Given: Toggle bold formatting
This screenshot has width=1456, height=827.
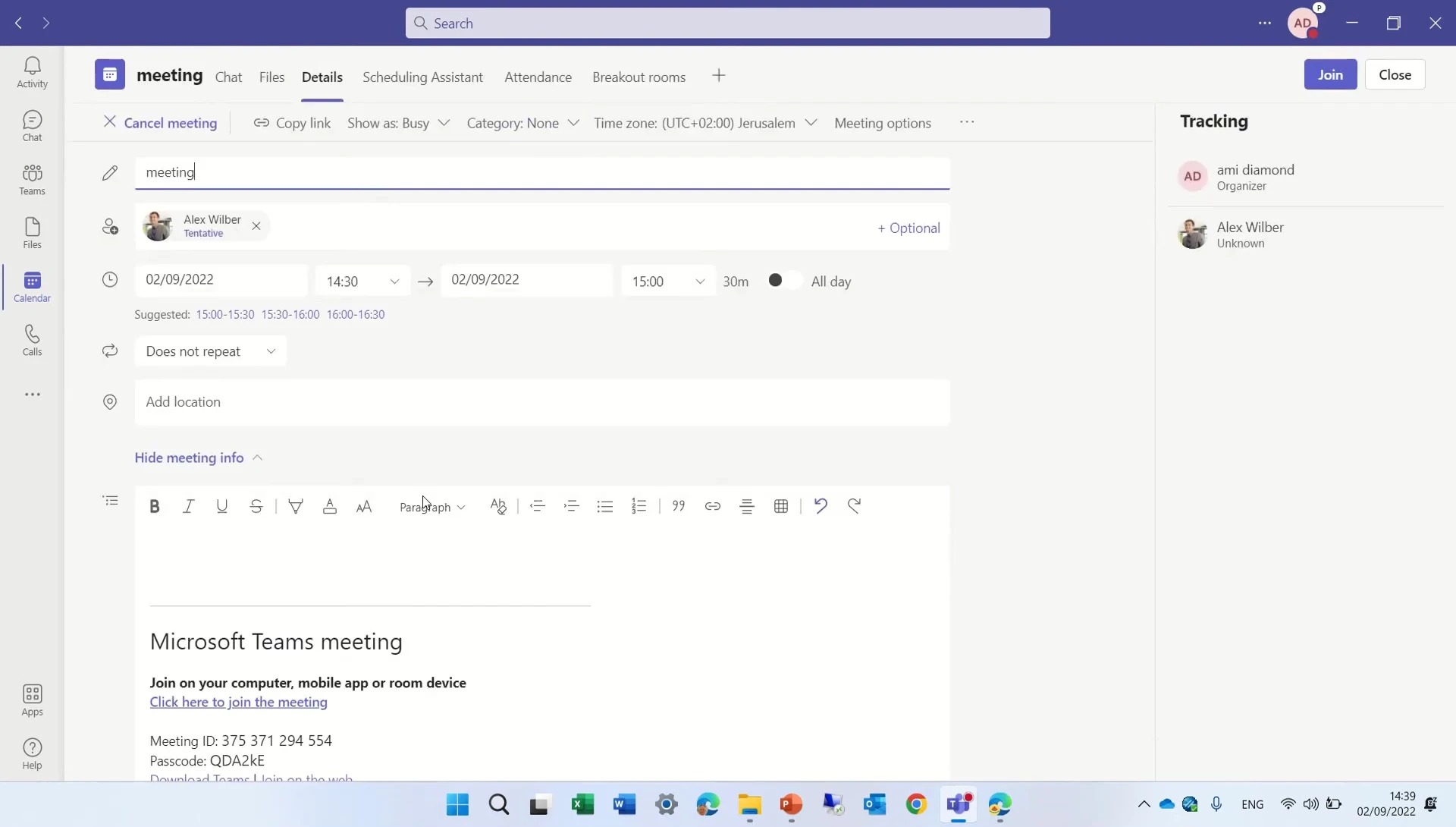Looking at the screenshot, I should [x=155, y=507].
